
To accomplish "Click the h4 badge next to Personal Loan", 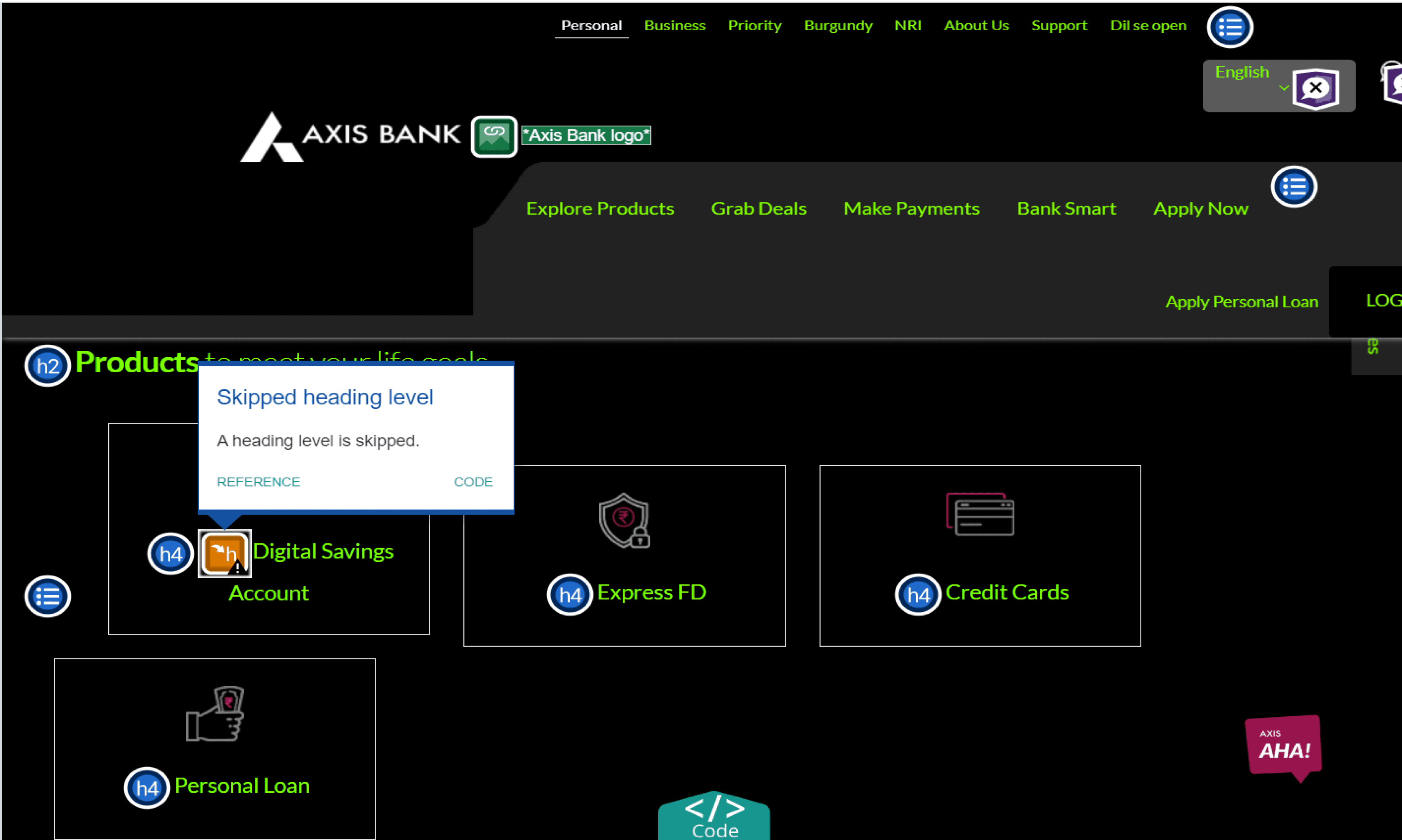I will [x=146, y=788].
